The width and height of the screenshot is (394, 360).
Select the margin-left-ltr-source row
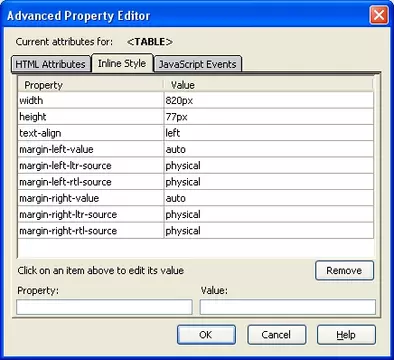pyautogui.click(x=196, y=165)
